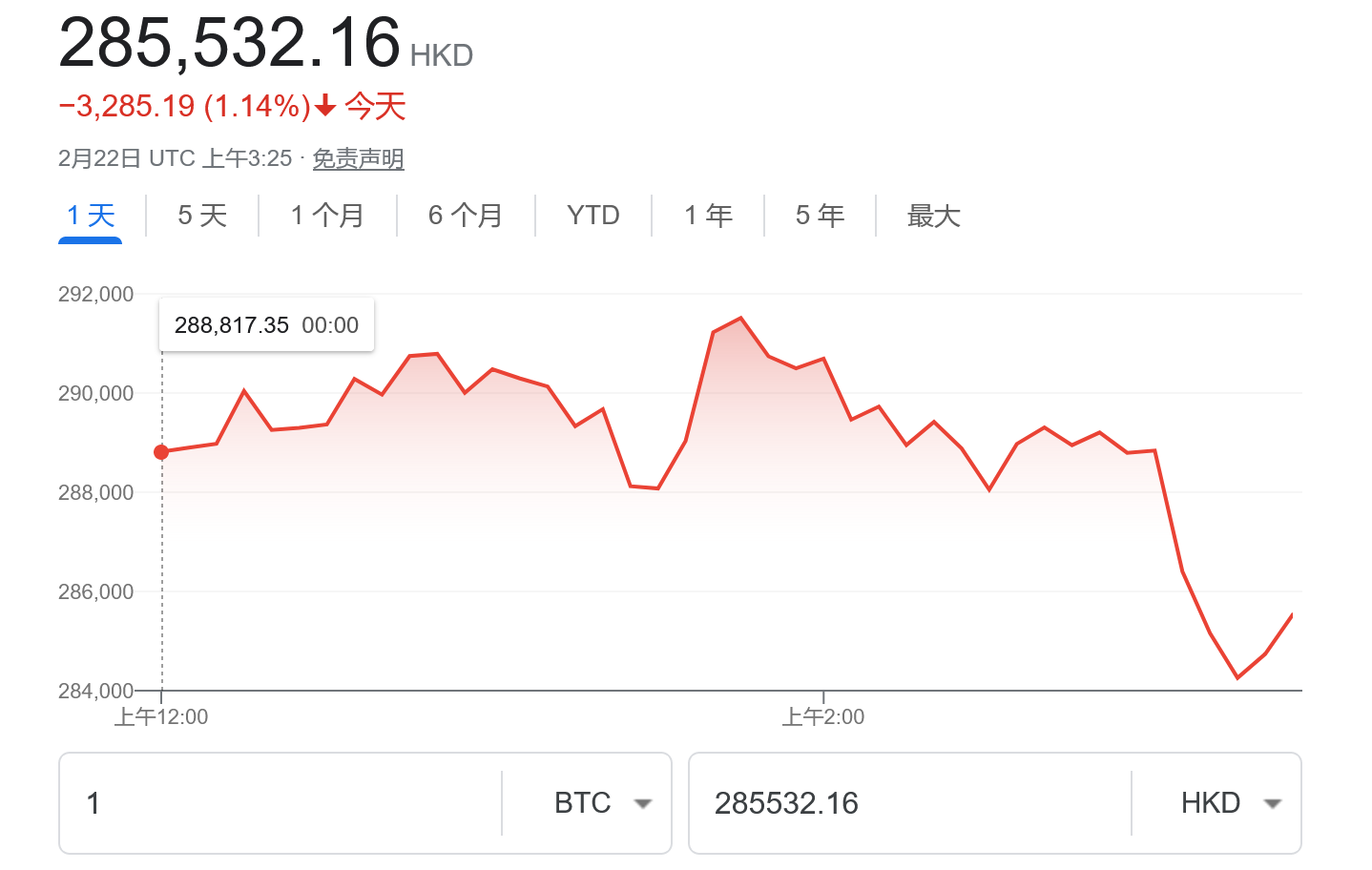Open the 免责声明 link
Viewport: 1372px width, 870px height.
(x=358, y=158)
